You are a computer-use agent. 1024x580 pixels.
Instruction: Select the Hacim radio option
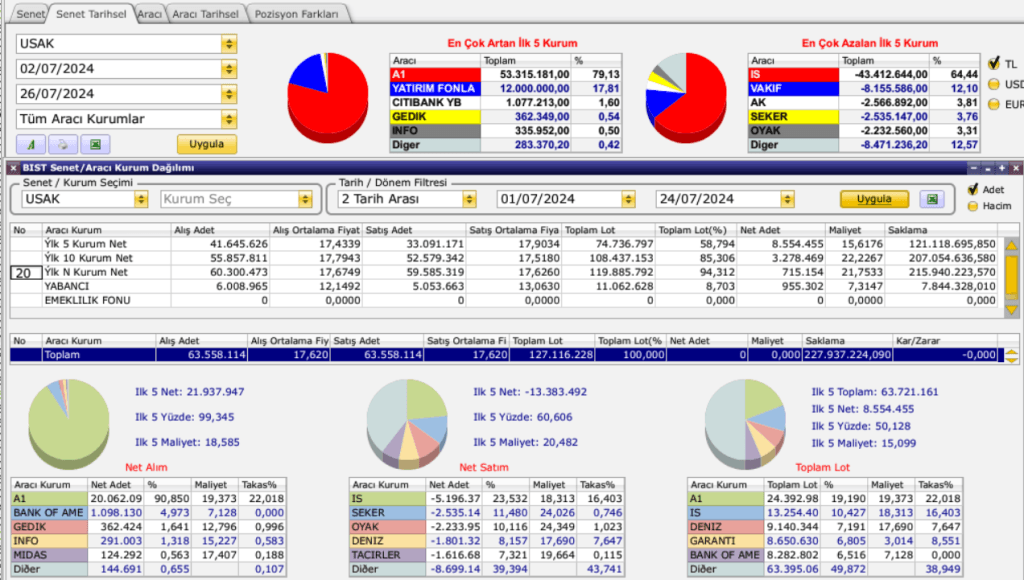[x=973, y=206]
